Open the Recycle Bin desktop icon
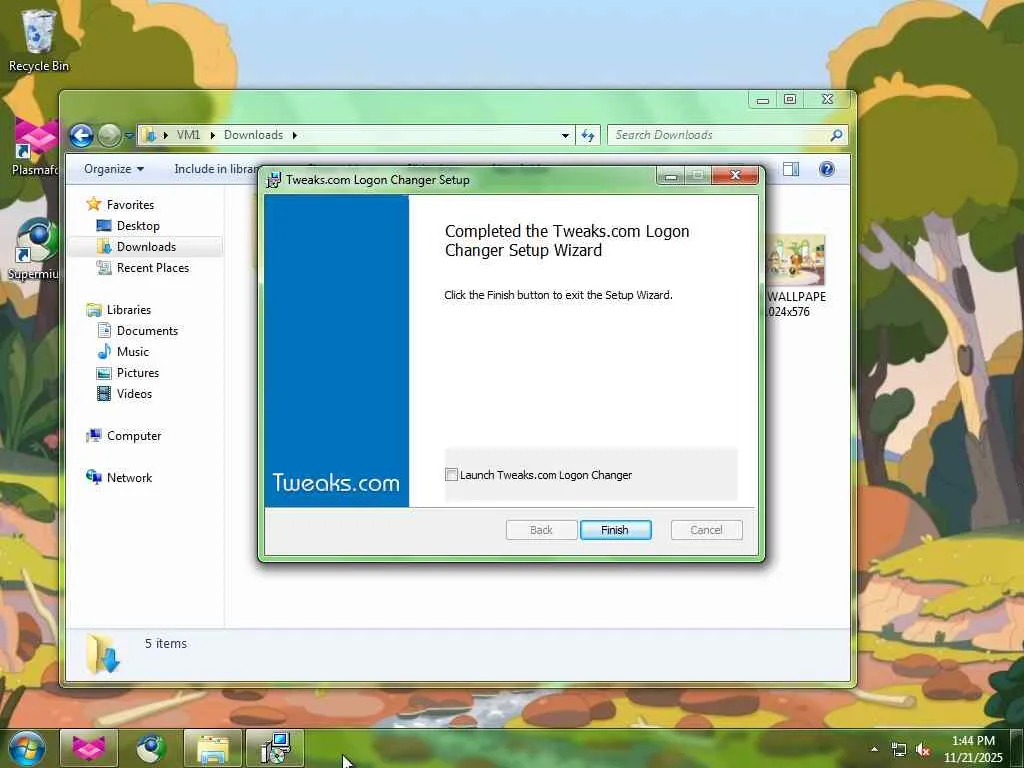The image size is (1024, 768). [38, 39]
